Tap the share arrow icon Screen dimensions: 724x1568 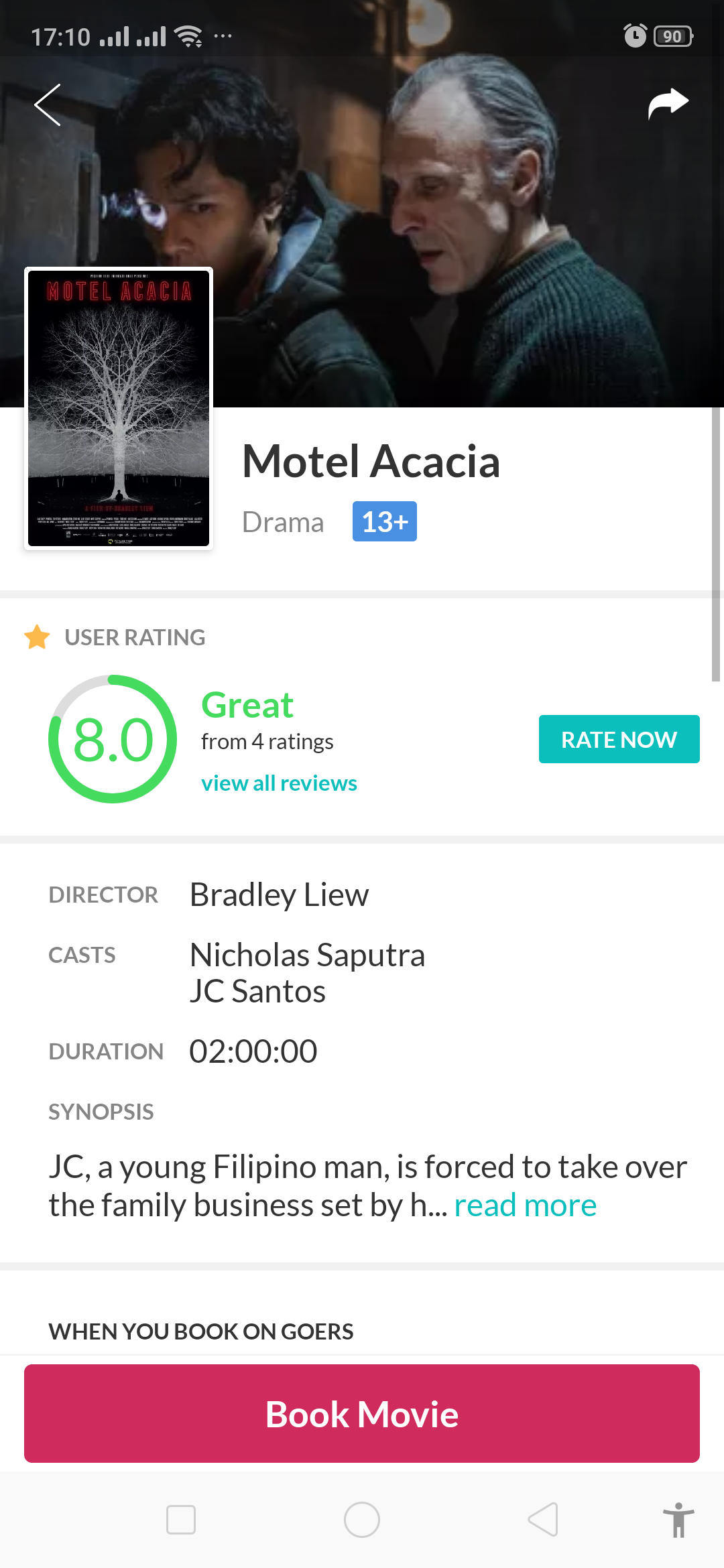(x=668, y=103)
